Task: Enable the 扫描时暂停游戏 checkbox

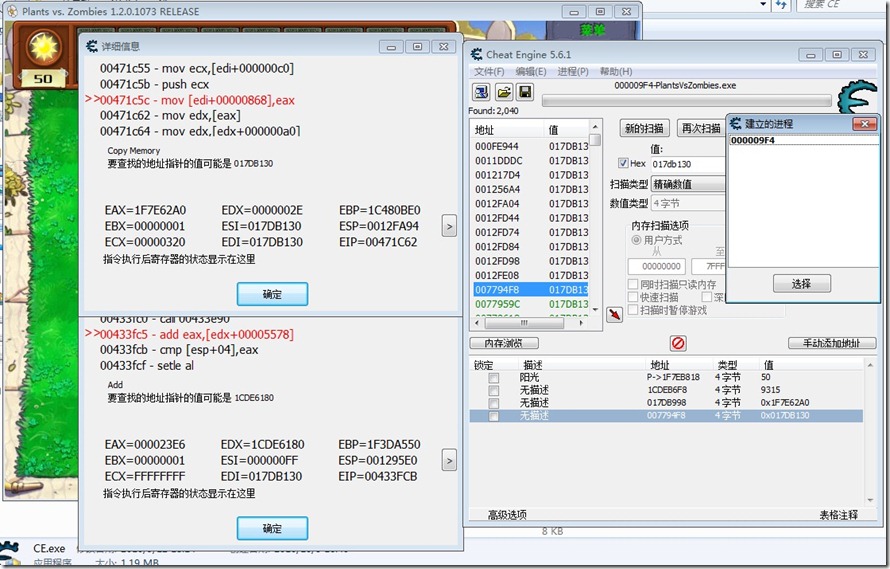Action: pyautogui.click(x=632, y=310)
